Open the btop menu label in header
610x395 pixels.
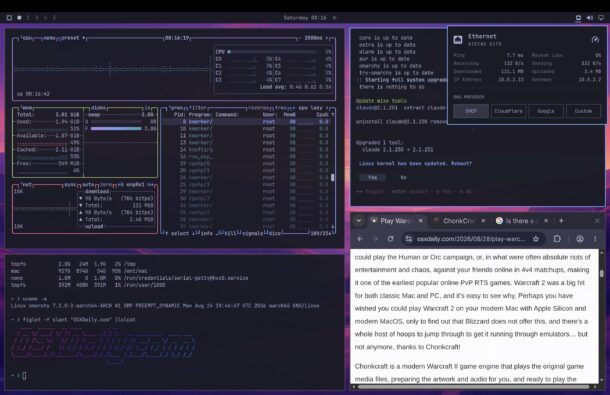(49, 38)
